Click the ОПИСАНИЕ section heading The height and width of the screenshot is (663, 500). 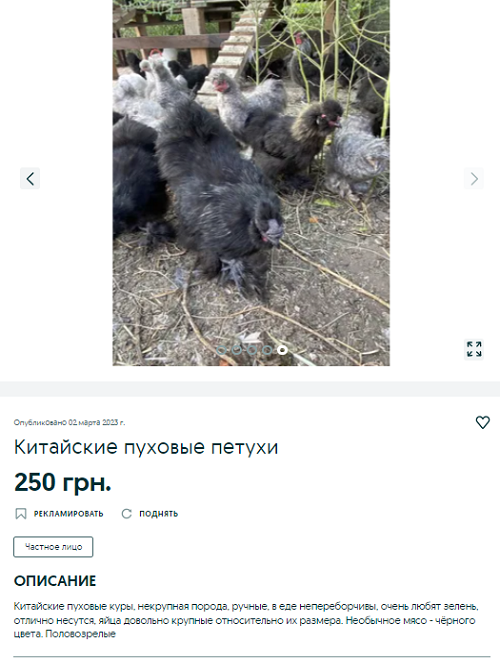point(55,581)
